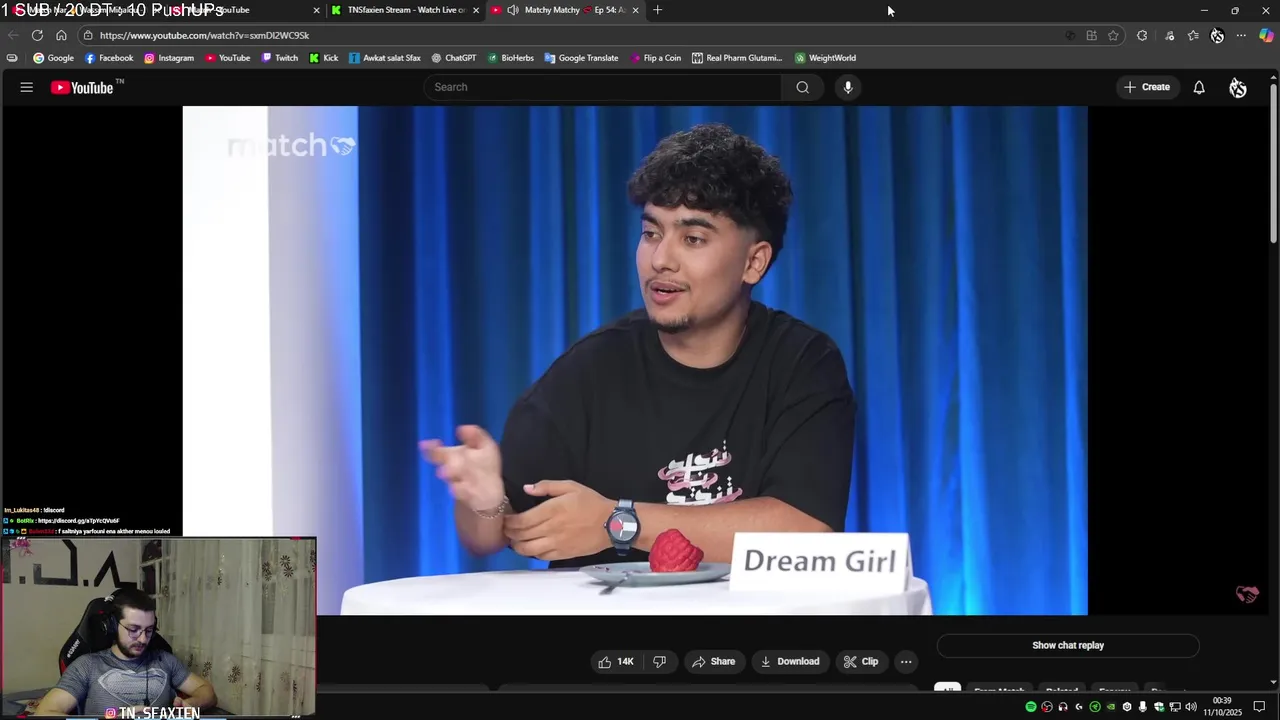Click the video player to pause
Image resolution: width=1280 pixels, height=720 pixels.
coord(635,360)
